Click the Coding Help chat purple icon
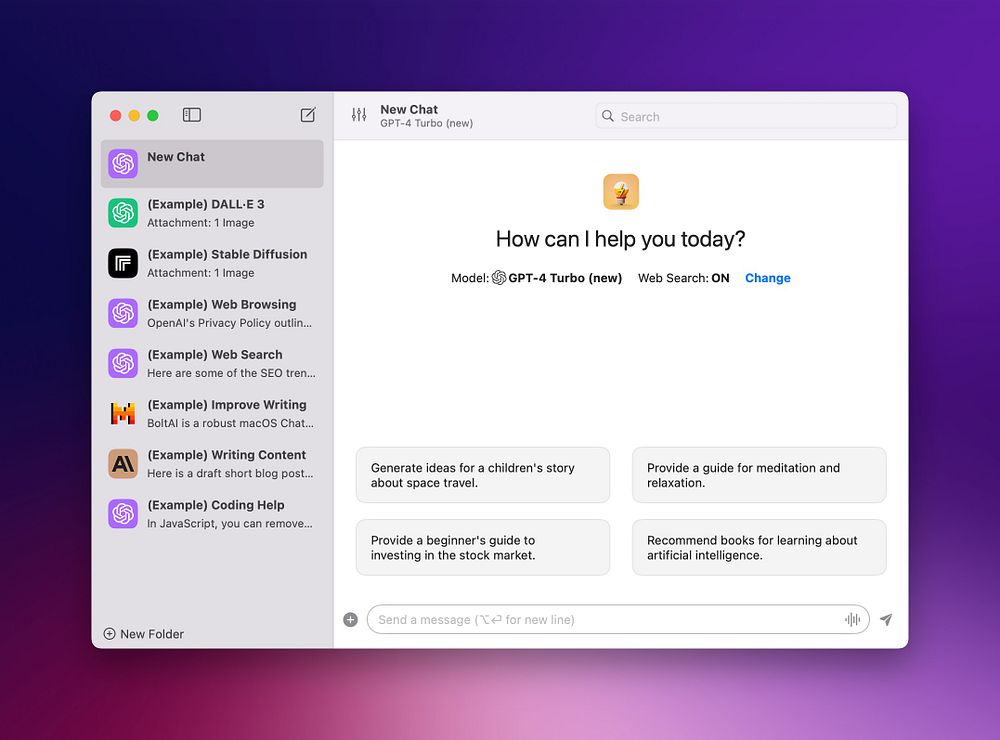Screen dimensions: 1000x740 [x=123, y=514]
